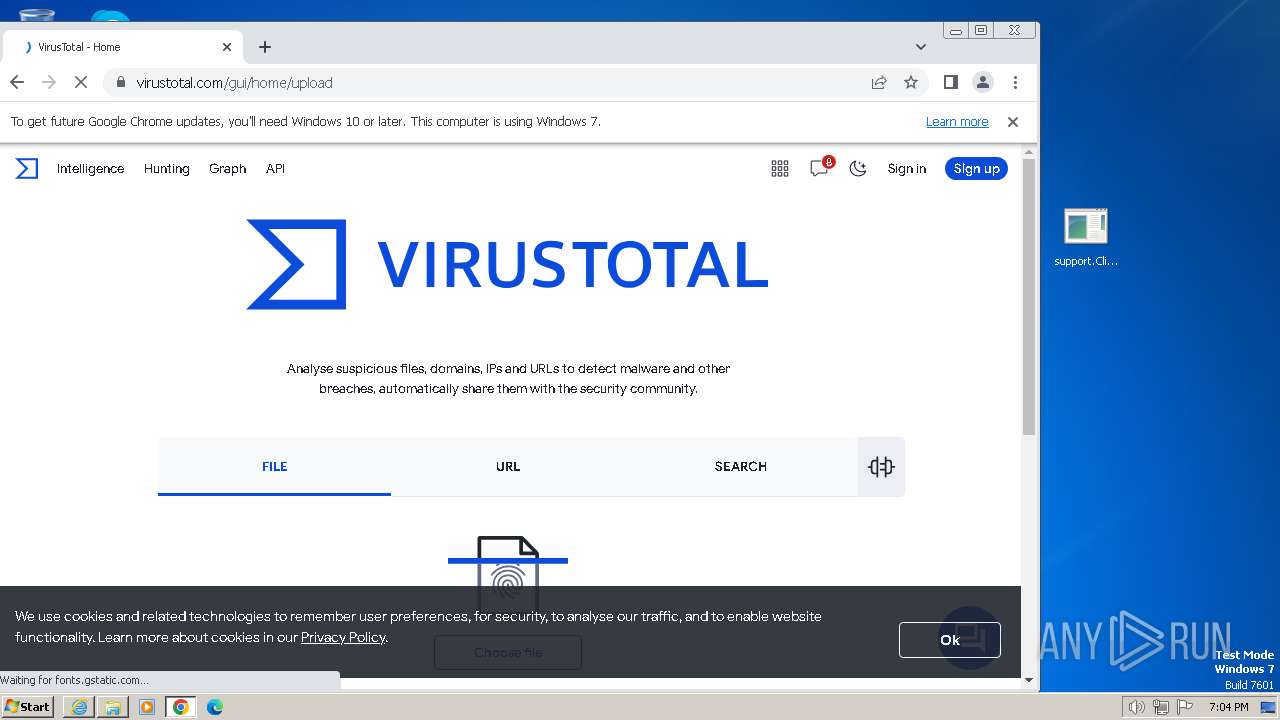Click the address bar URL field

click(498, 83)
